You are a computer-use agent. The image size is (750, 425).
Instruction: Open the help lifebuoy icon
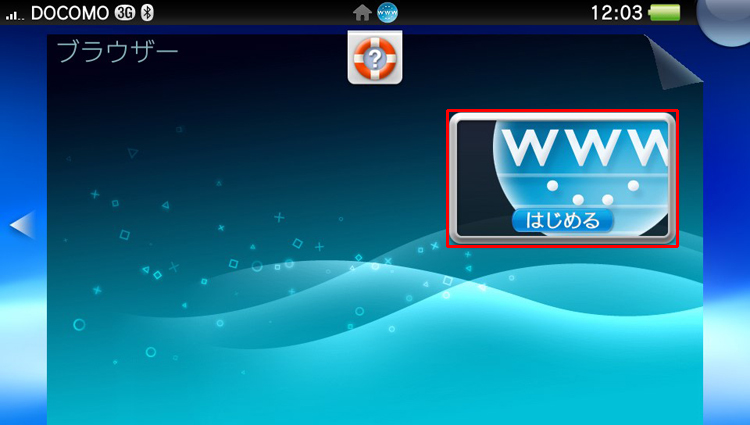375,58
